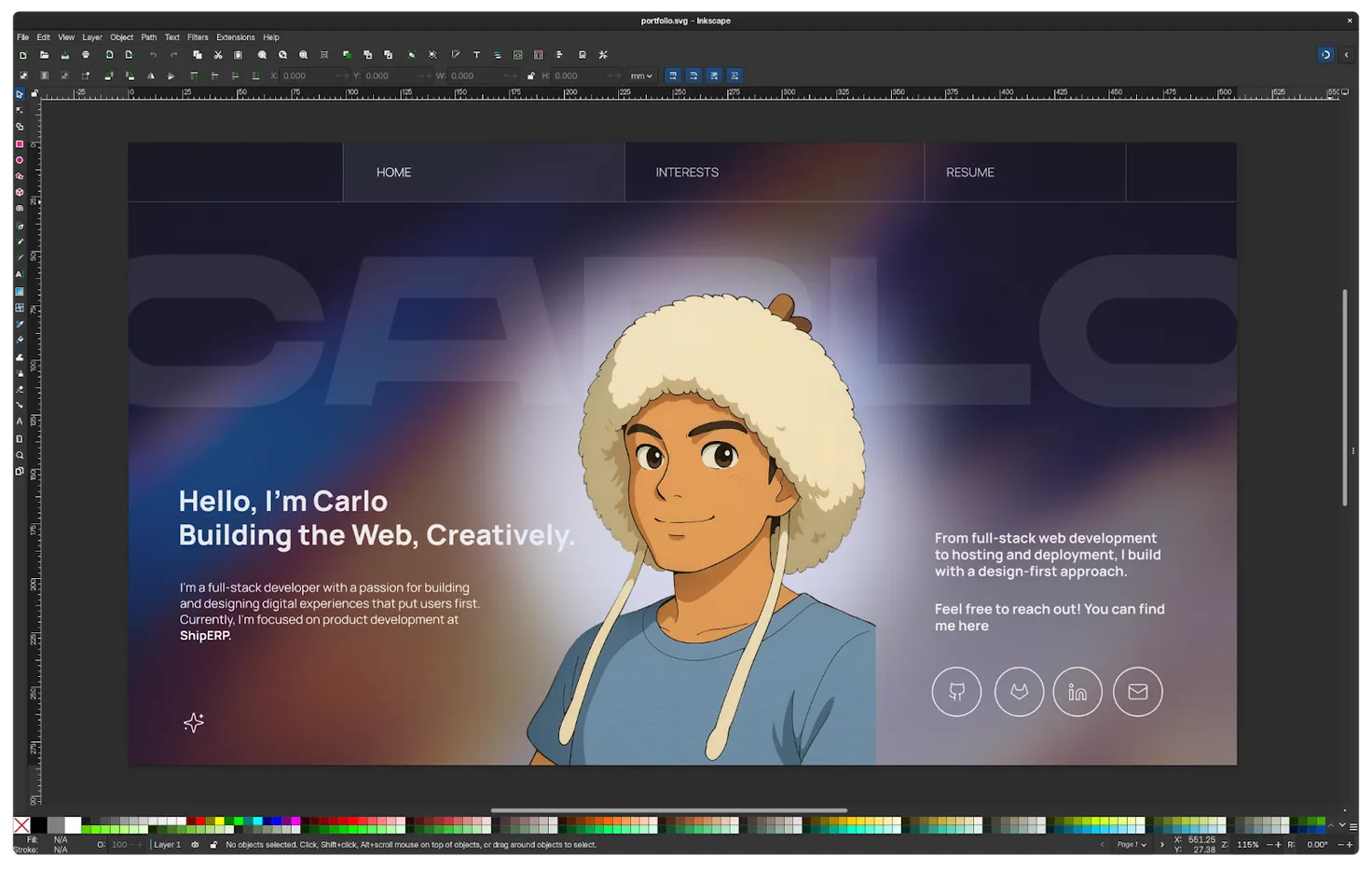
Task: Select the Rectangle tool
Action: coord(20,145)
